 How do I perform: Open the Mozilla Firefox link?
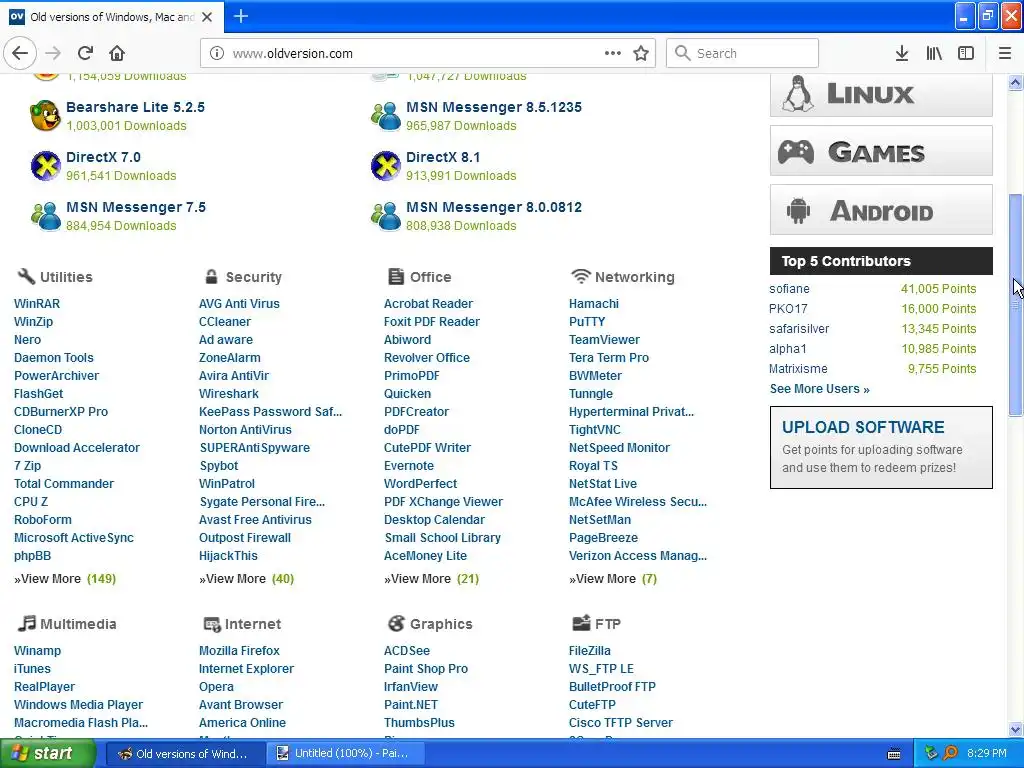(239, 650)
